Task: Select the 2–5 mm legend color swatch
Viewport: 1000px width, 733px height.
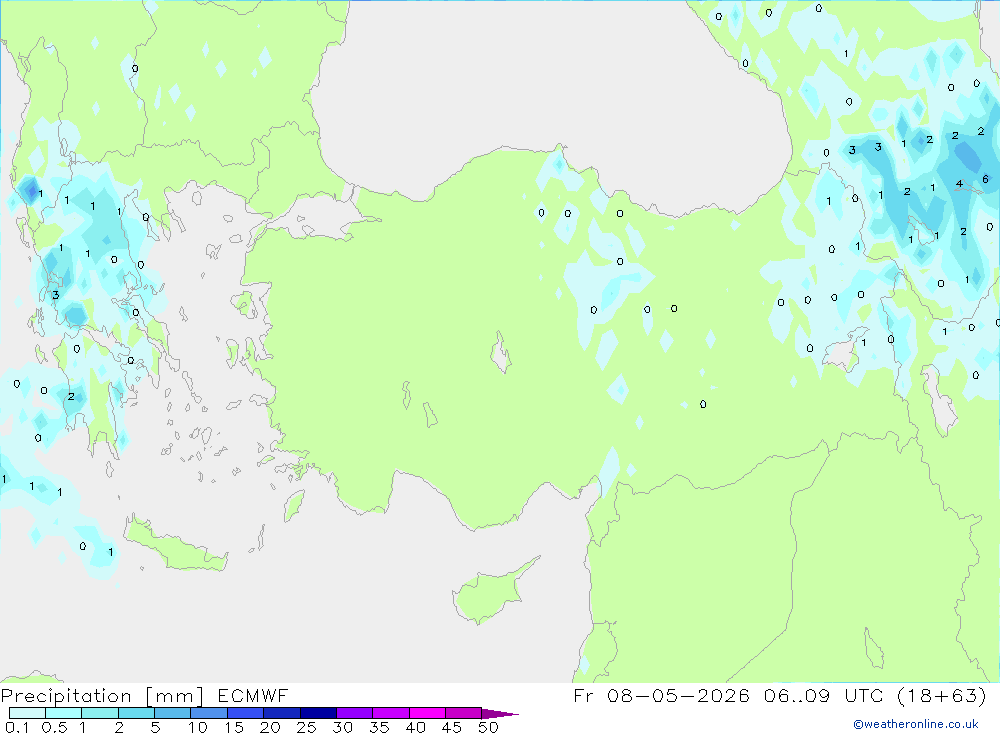Action: 136,713
